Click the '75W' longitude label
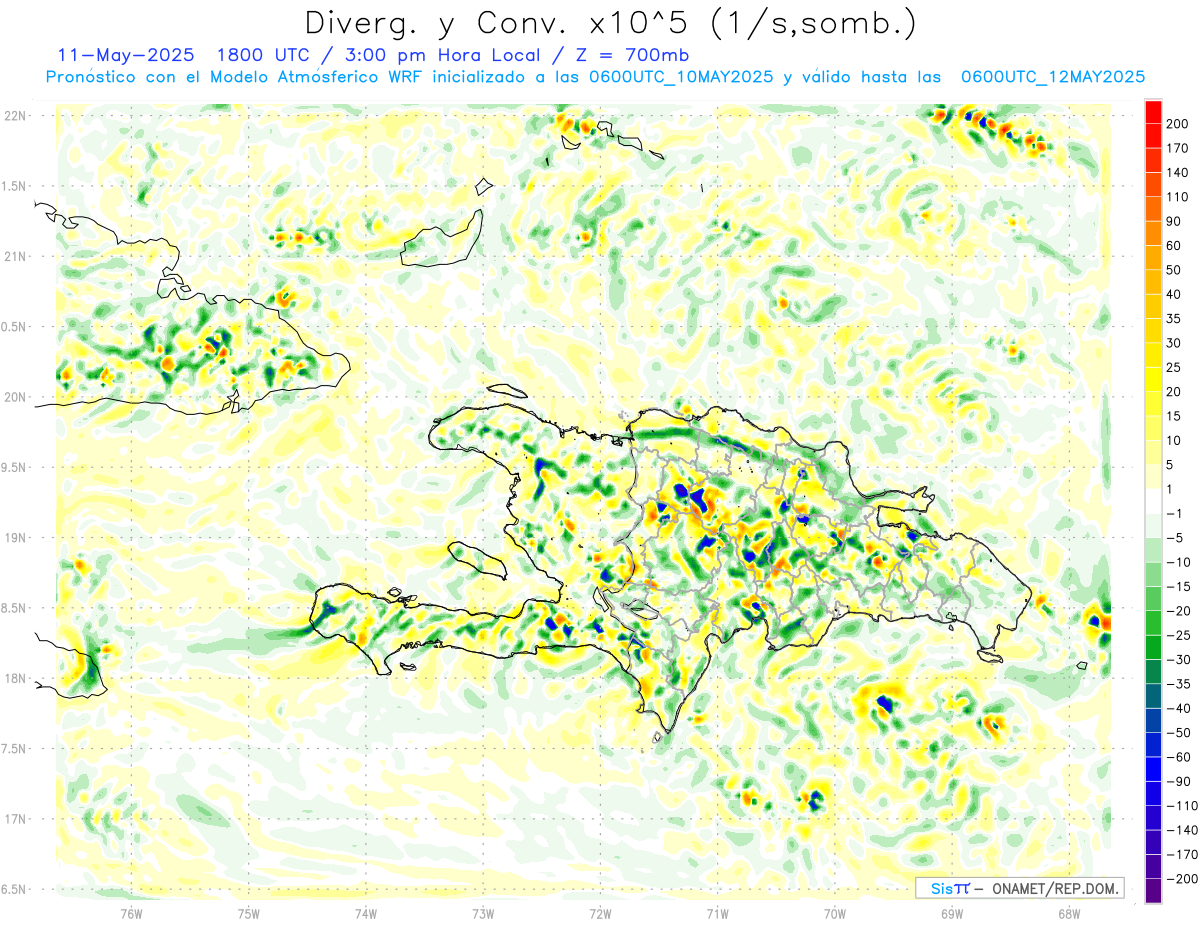 pos(249,913)
